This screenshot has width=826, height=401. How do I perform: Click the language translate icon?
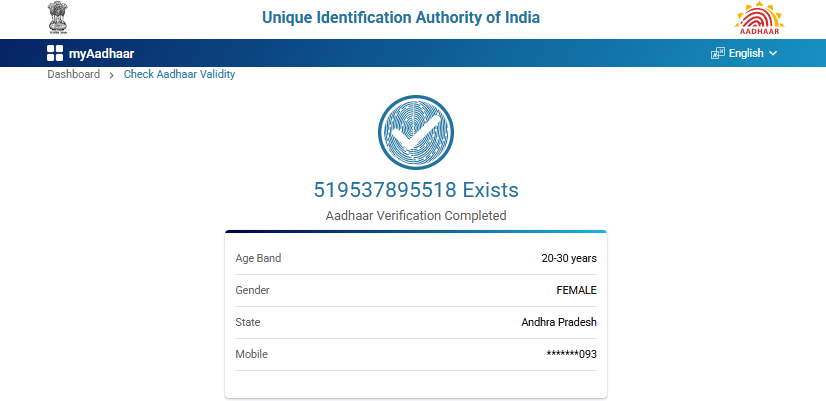(717, 53)
